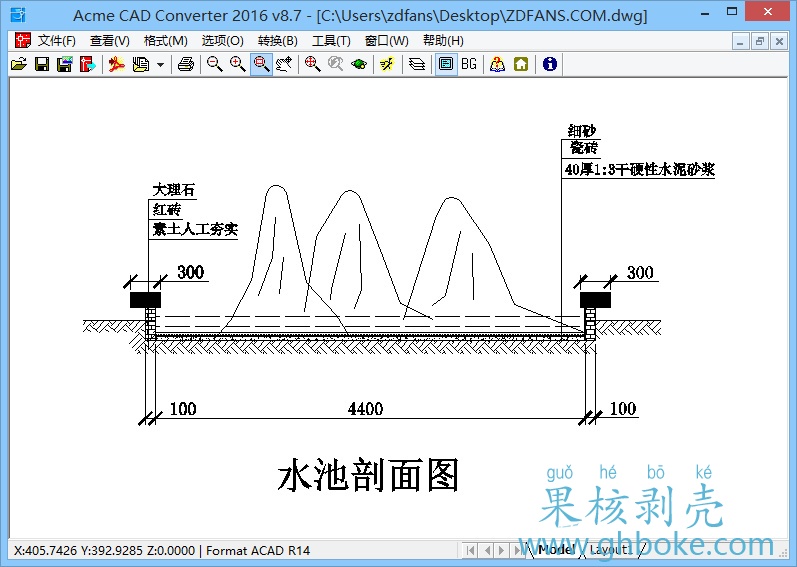The width and height of the screenshot is (797, 567).
Task: Open the 工具(T) menu
Action: click(331, 41)
